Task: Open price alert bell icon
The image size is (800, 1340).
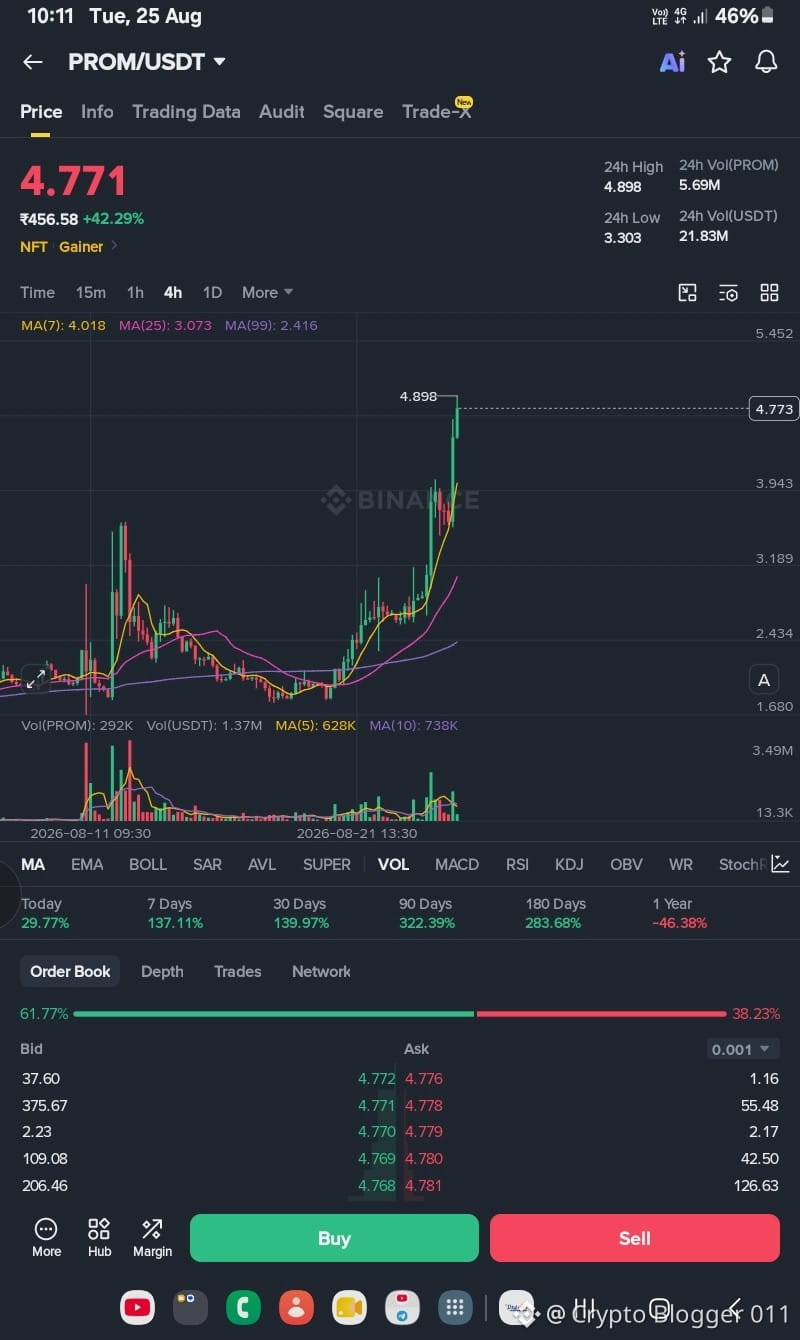Action: pos(766,62)
